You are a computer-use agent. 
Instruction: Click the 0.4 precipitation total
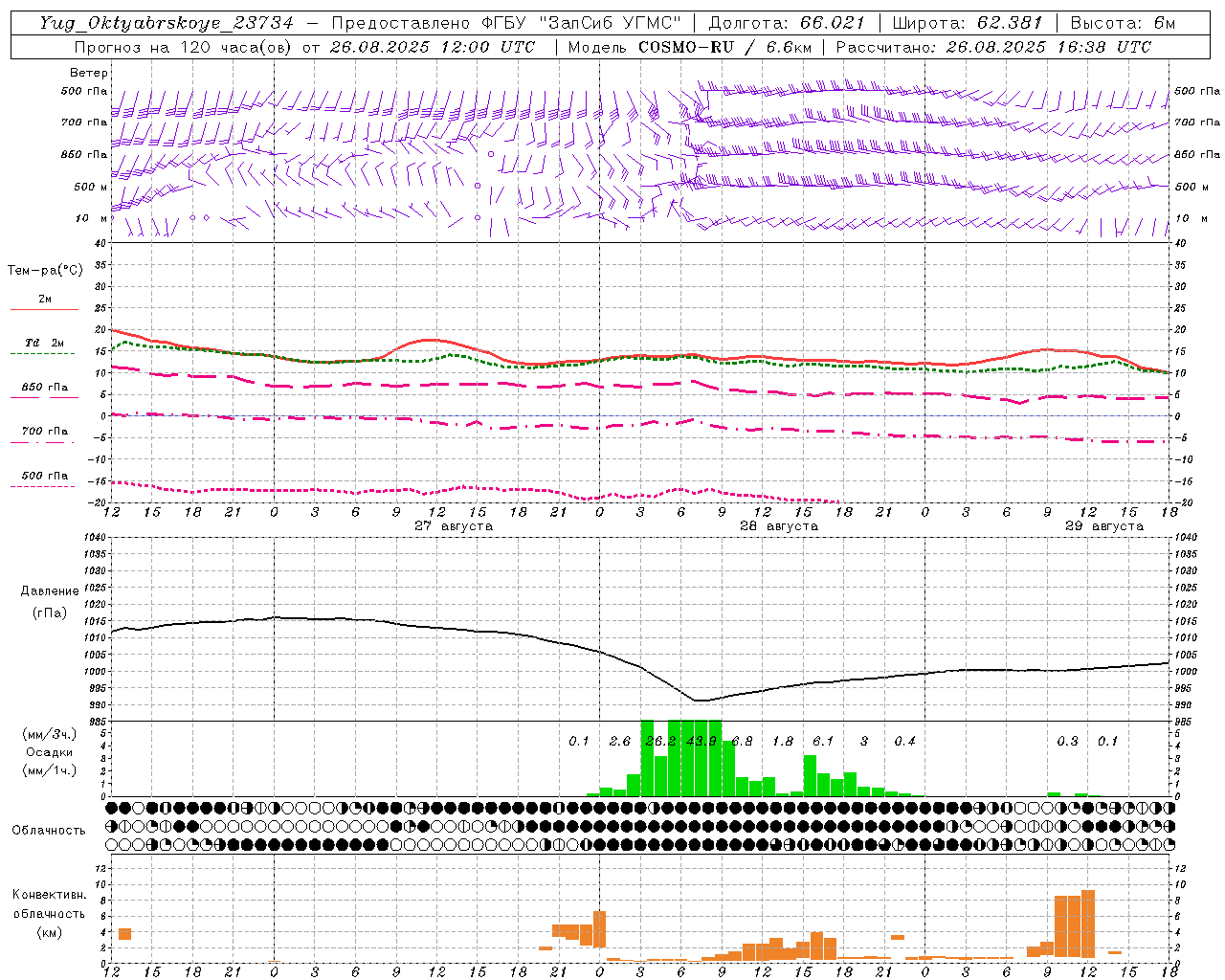pyautogui.click(x=904, y=741)
